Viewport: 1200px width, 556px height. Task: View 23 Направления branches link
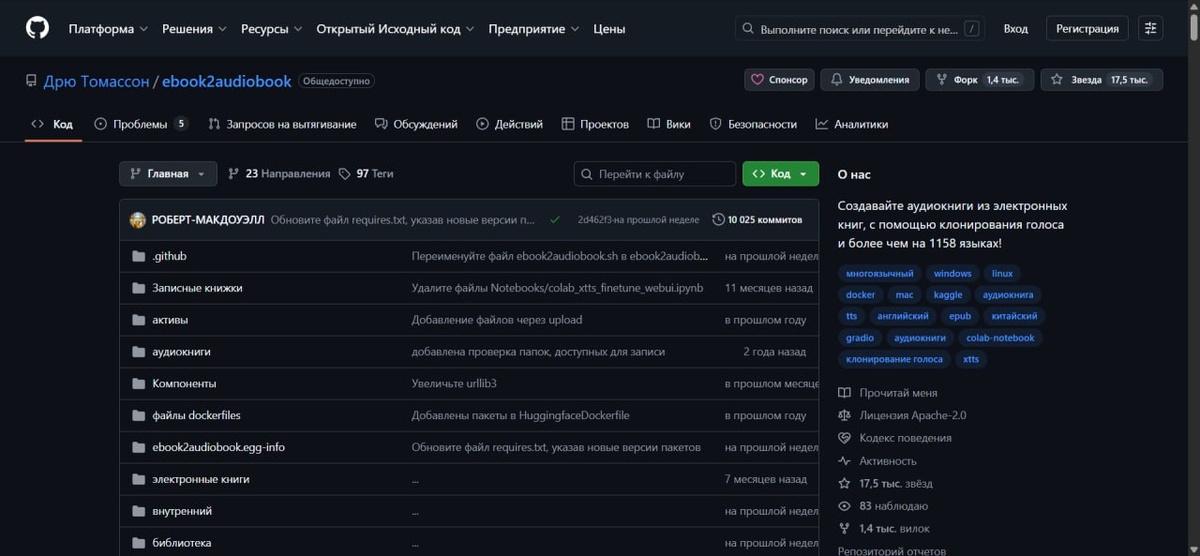coord(279,174)
